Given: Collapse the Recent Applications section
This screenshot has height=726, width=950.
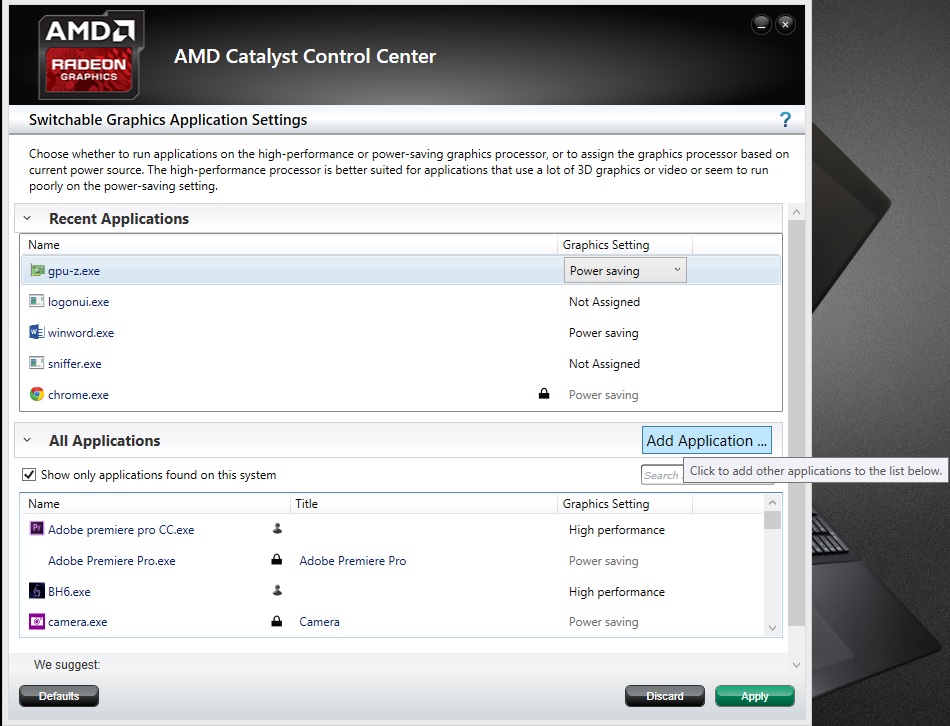Looking at the screenshot, I should click(x=27, y=218).
